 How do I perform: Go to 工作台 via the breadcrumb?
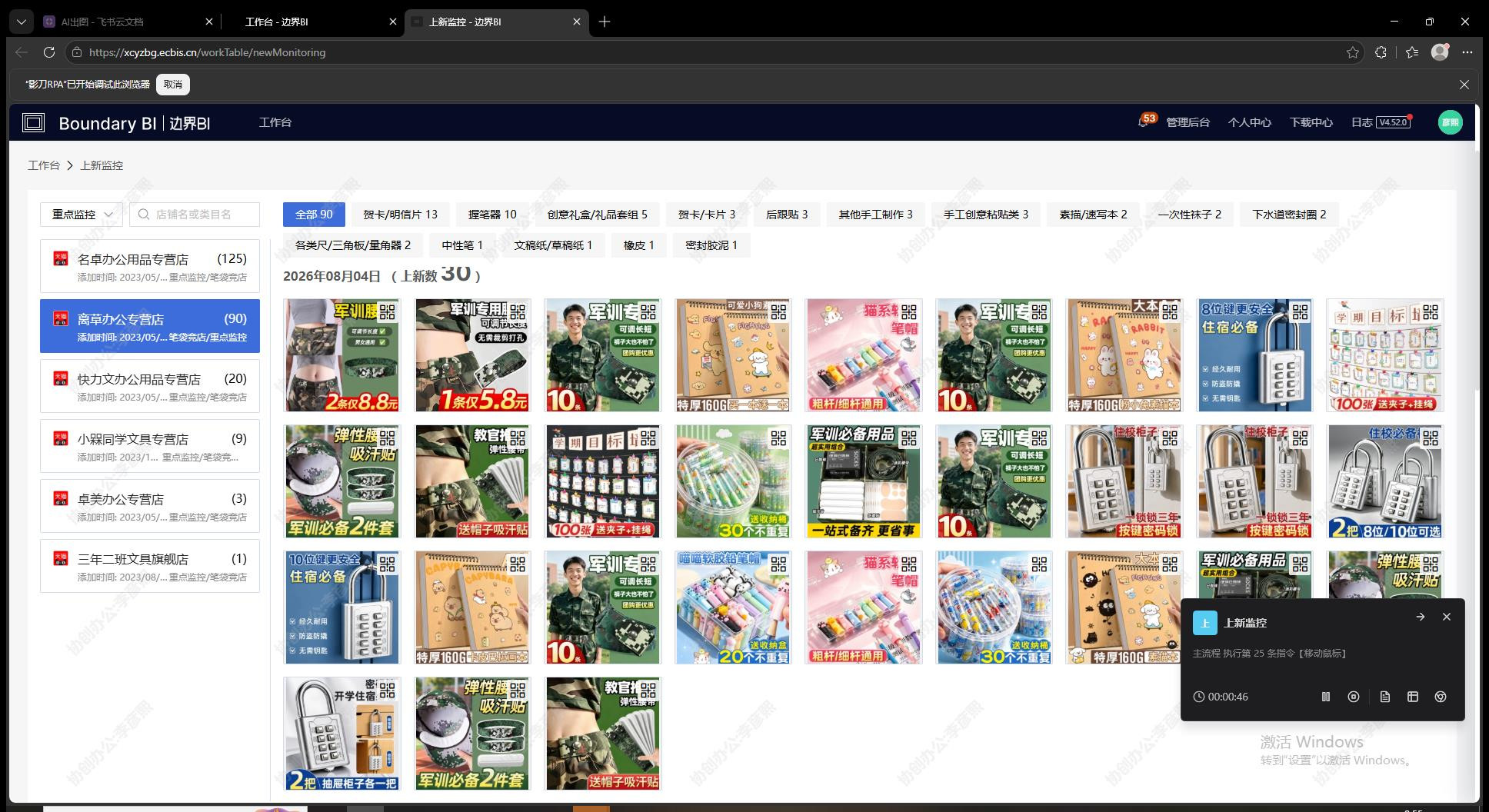(x=44, y=165)
